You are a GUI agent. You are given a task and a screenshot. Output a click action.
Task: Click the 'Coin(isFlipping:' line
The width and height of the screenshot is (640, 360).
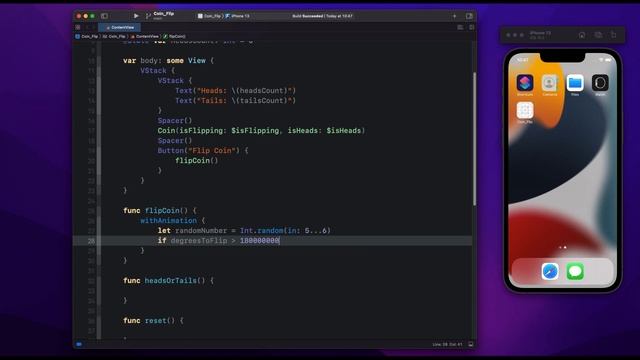(x=261, y=131)
